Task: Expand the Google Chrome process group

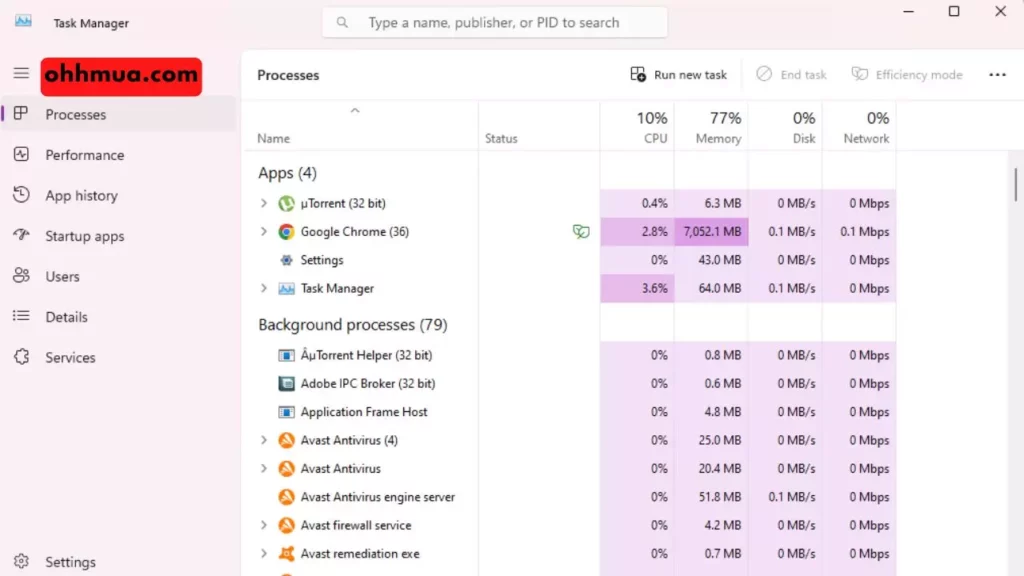Action: [264, 232]
